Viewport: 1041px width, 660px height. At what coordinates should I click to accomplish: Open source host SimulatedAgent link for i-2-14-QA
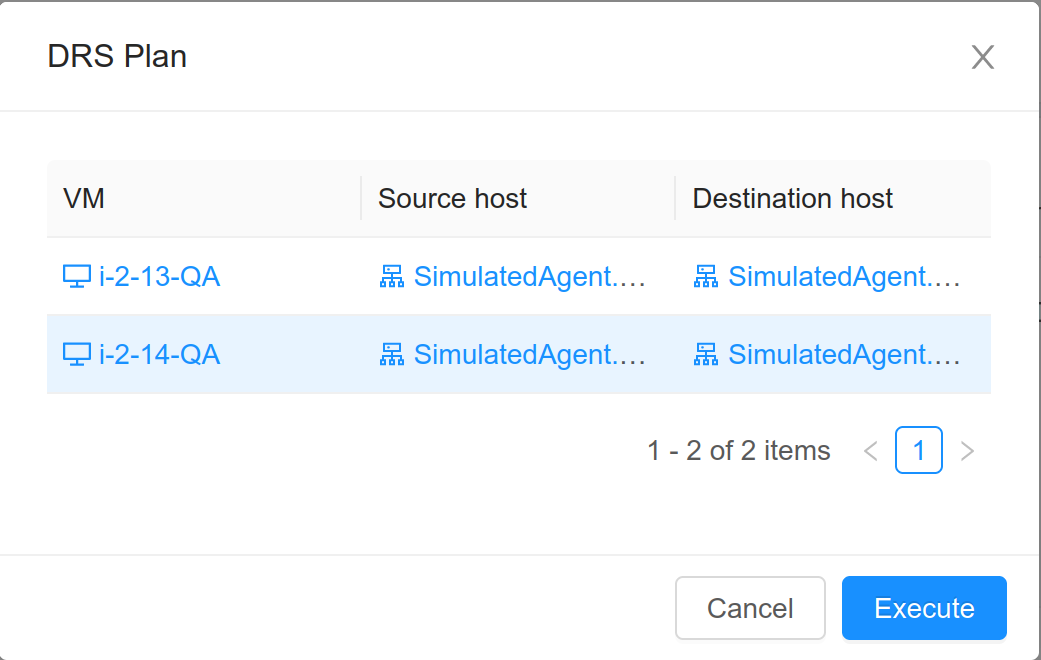pos(530,355)
